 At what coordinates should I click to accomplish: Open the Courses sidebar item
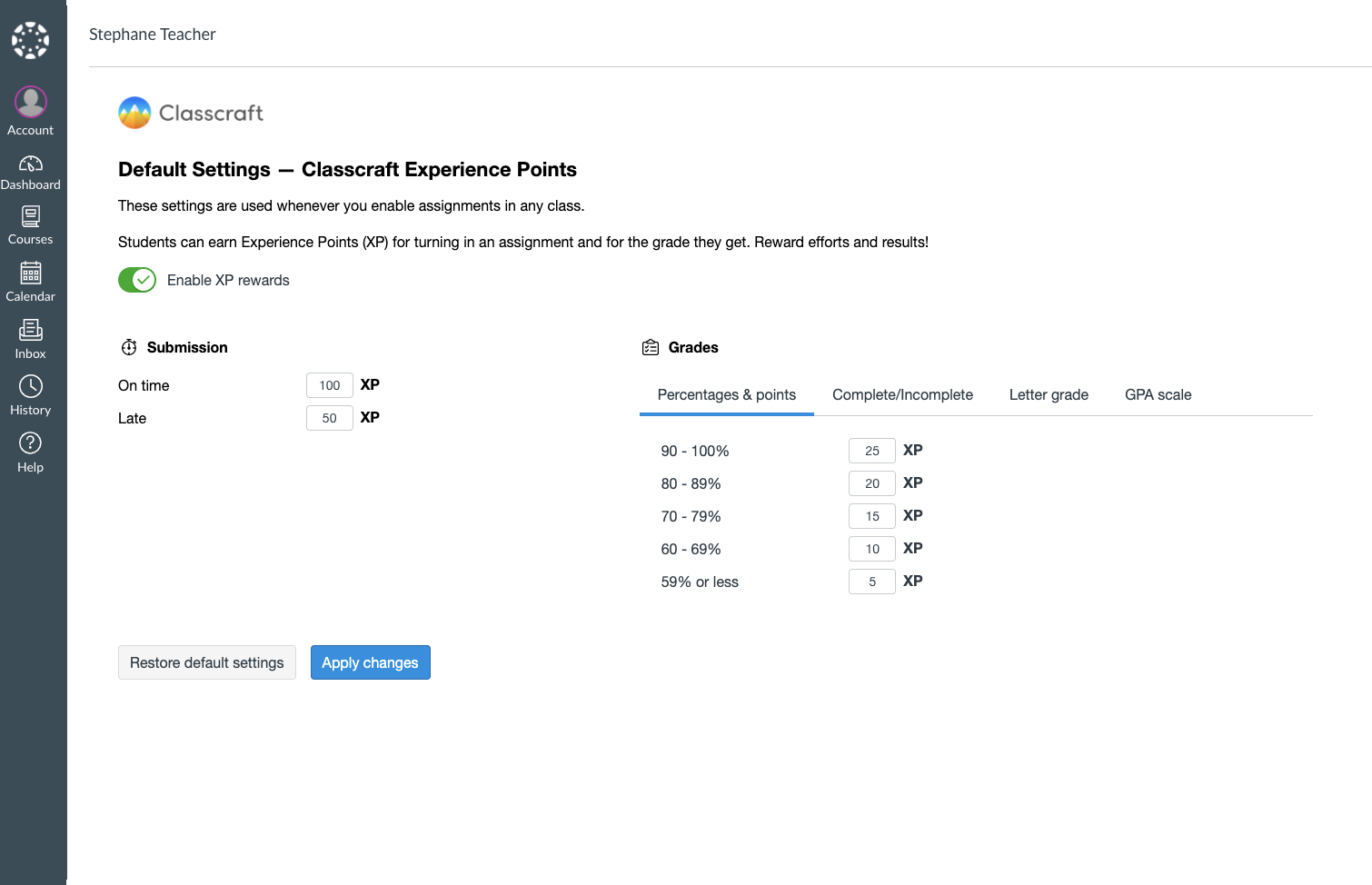[30, 225]
